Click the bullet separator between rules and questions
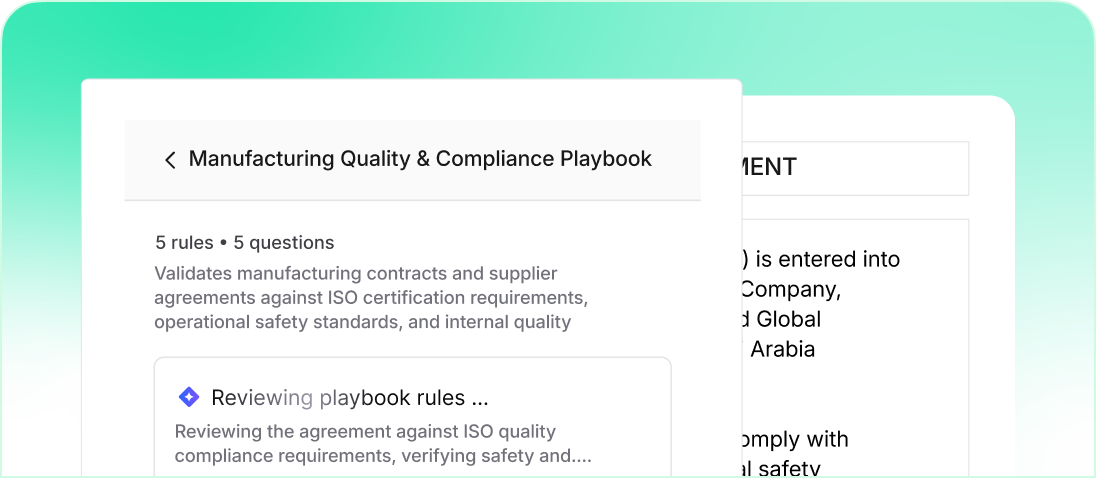 [x=224, y=243]
